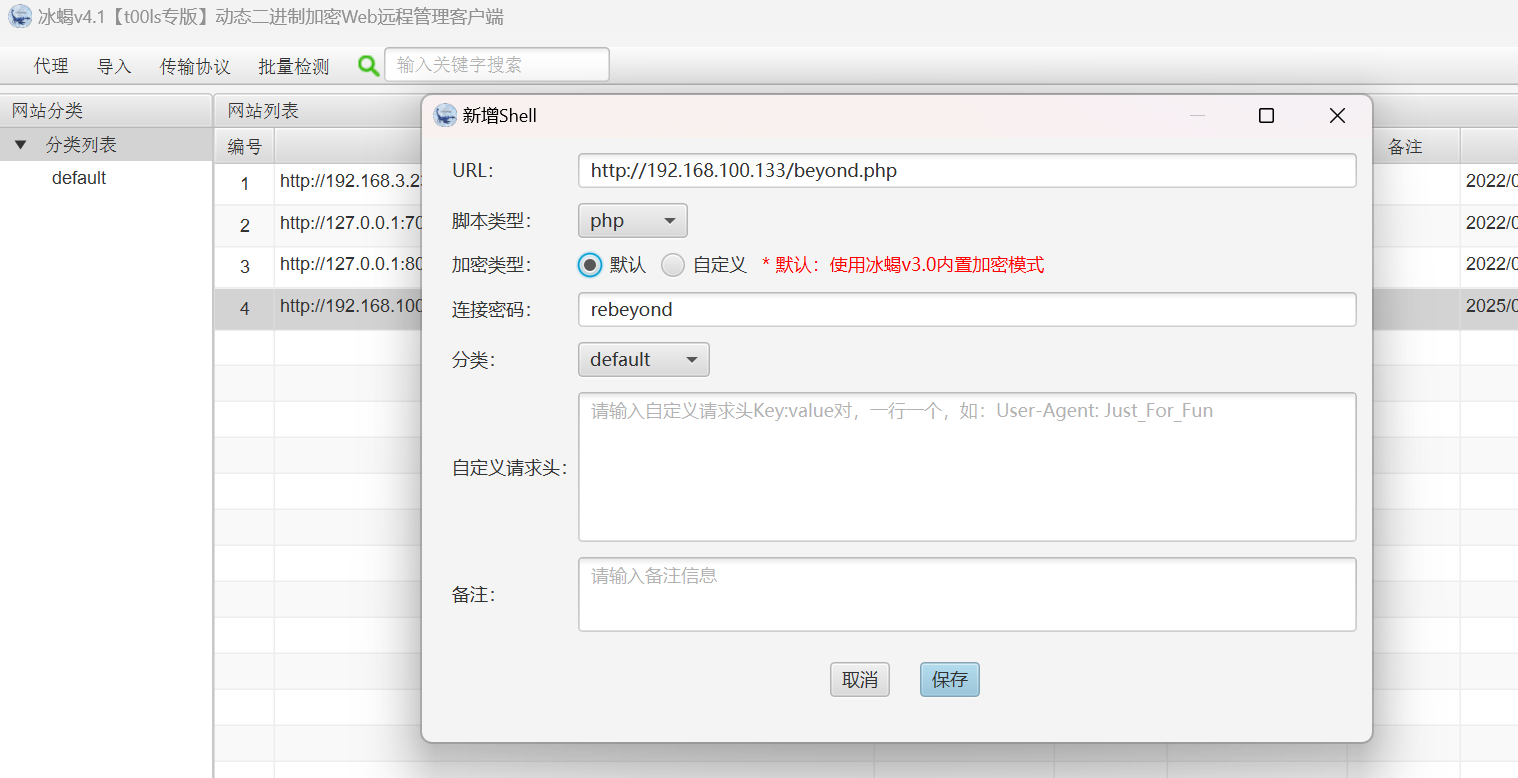1518x778 pixels.
Task: Open the 导入 menu
Action: (x=114, y=67)
